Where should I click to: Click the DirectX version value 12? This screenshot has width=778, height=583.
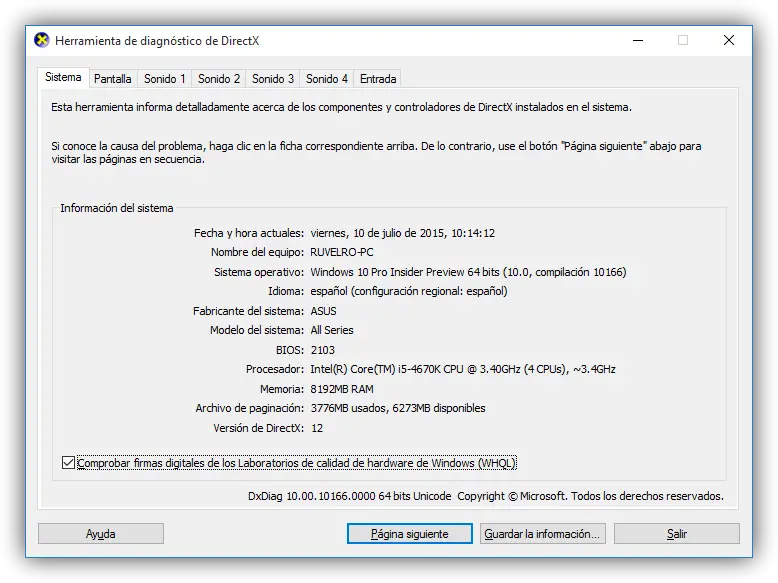pyautogui.click(x=317, y=428)
